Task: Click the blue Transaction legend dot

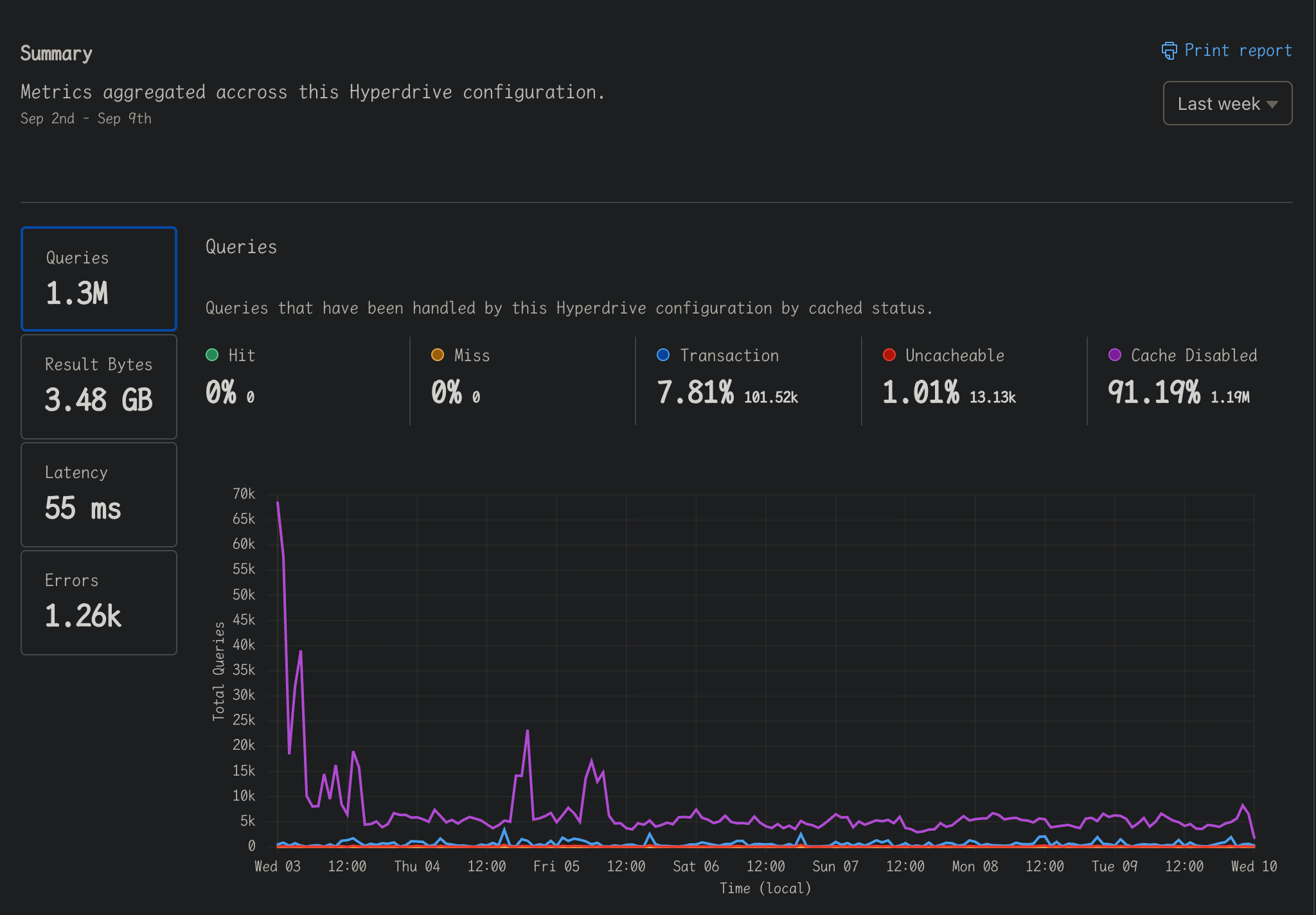Action: pos(663,355)
